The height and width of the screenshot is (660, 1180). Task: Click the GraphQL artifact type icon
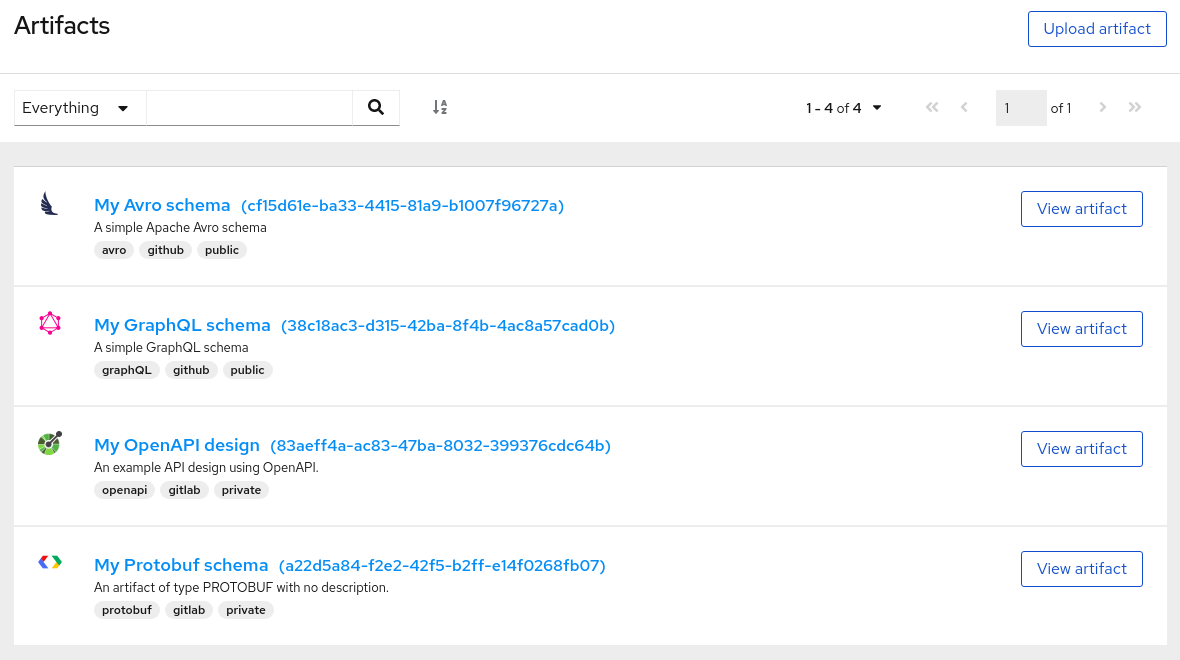point(49,323)
